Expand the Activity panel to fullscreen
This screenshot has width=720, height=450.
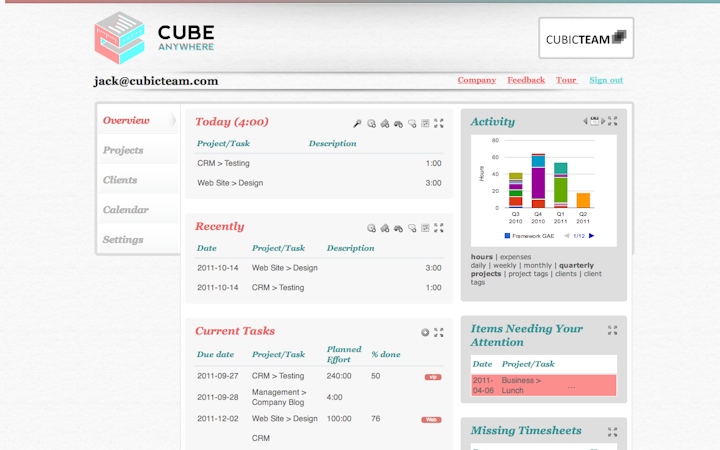tap(613, 121)
